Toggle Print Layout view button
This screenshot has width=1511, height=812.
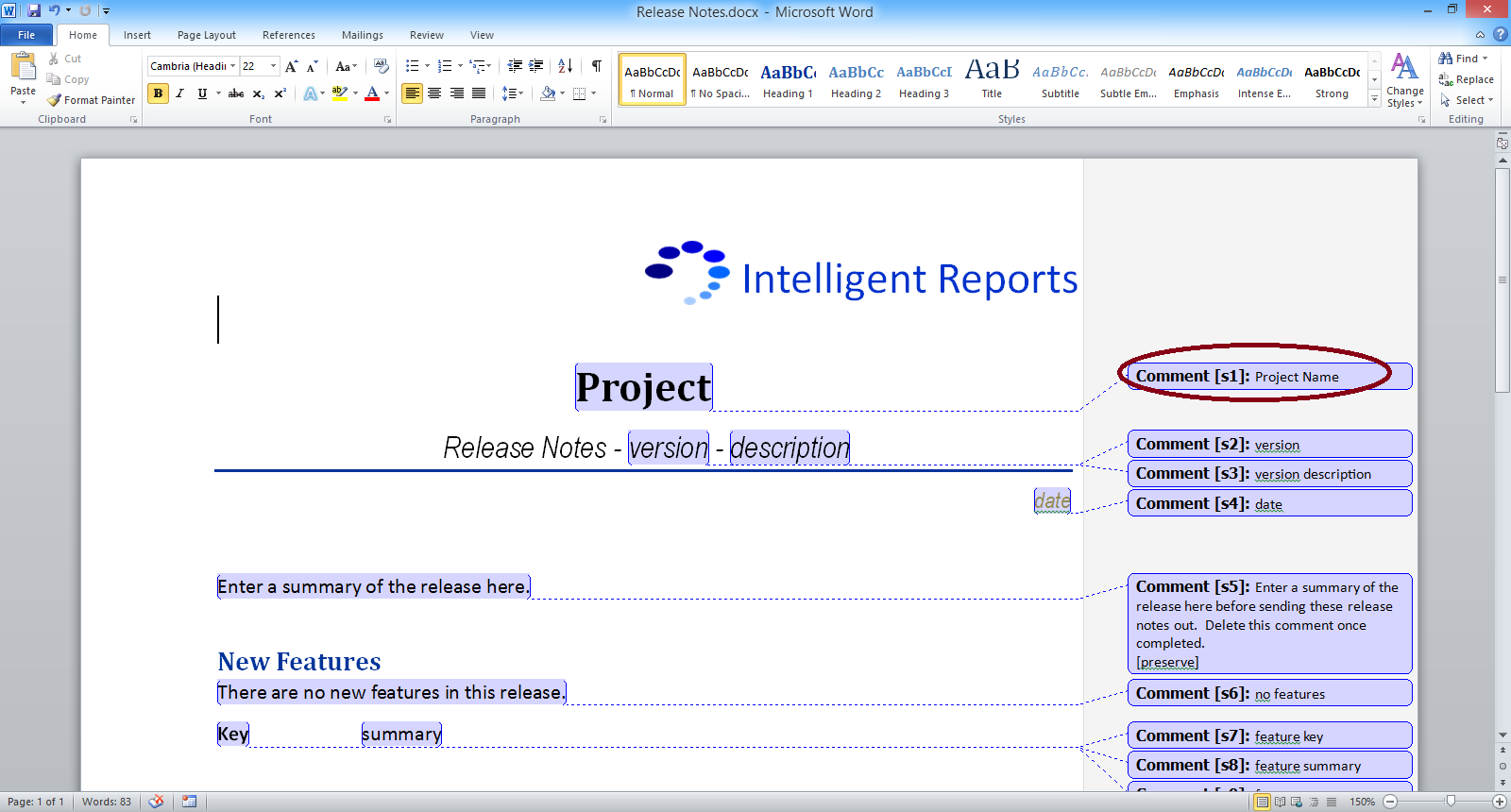(1262, 802)
